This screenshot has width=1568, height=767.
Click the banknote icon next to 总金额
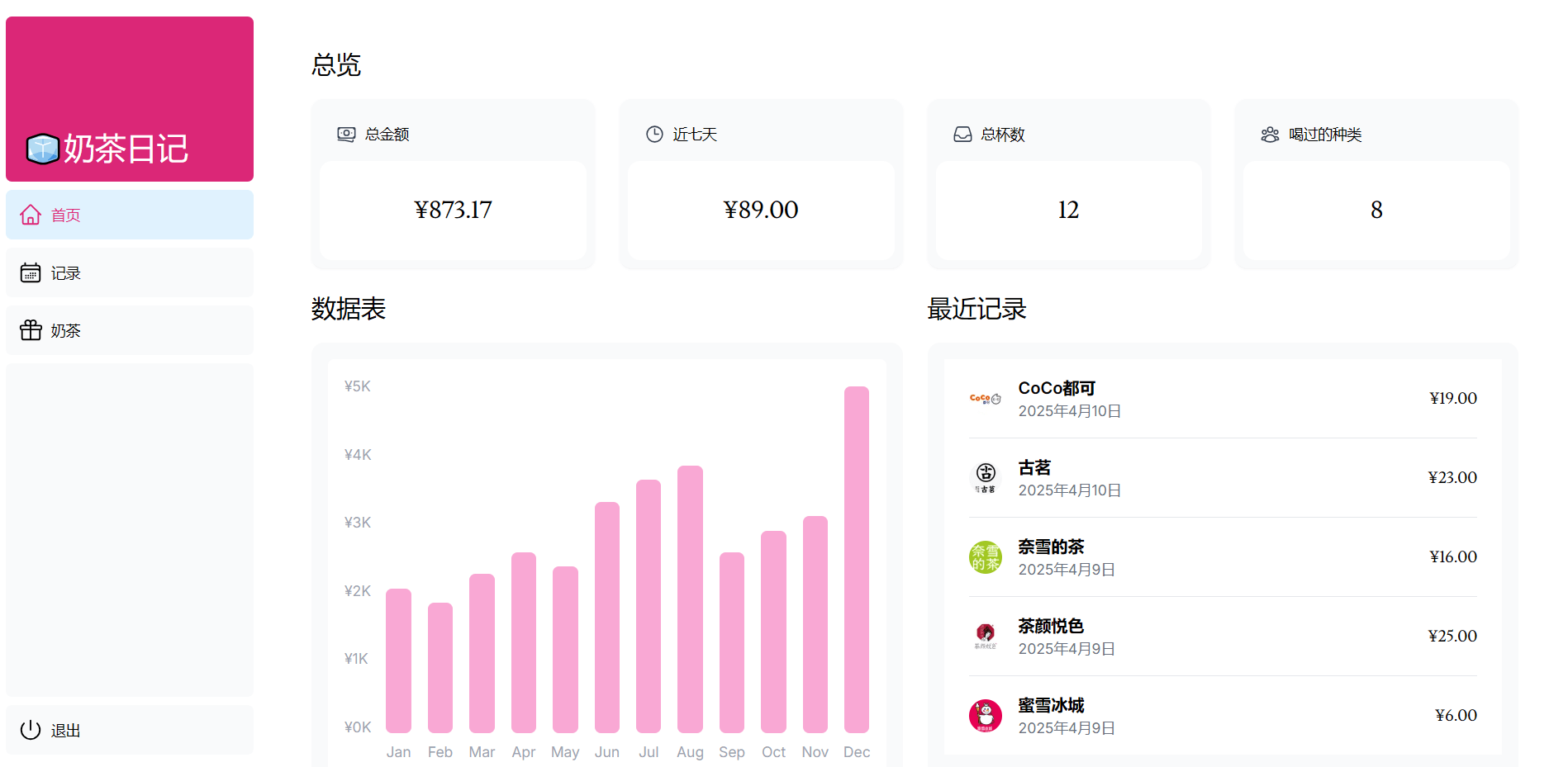(346, 134)
